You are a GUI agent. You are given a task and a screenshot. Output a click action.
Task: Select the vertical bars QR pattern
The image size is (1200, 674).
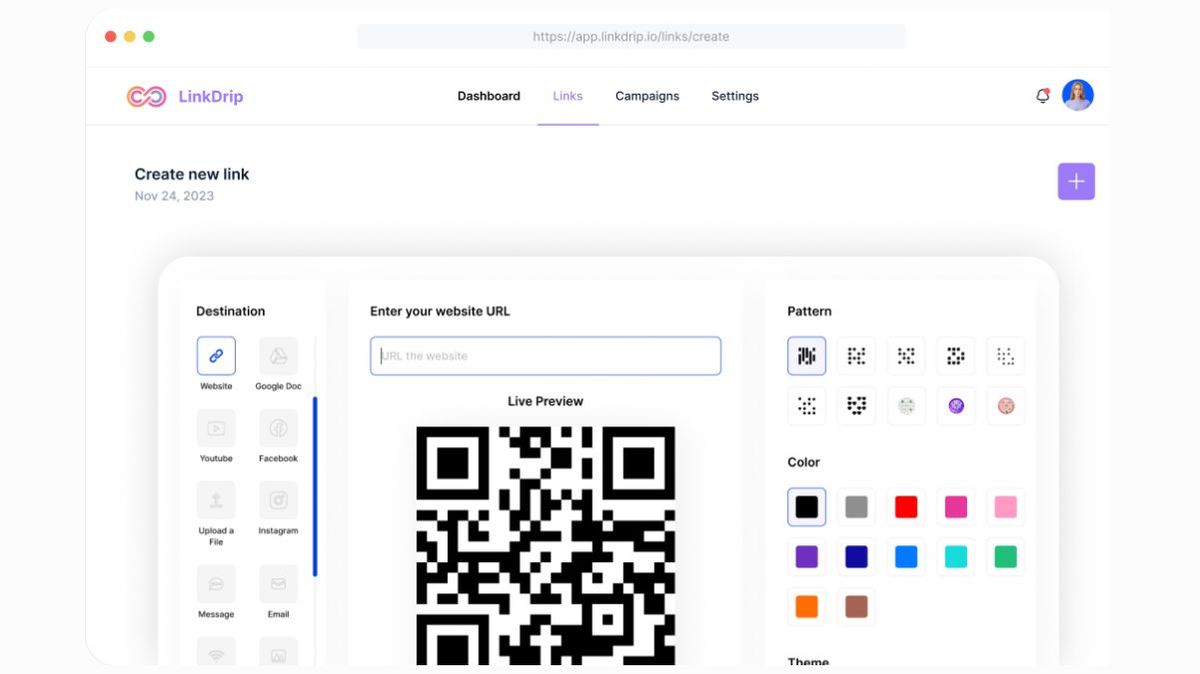(807, 356)
